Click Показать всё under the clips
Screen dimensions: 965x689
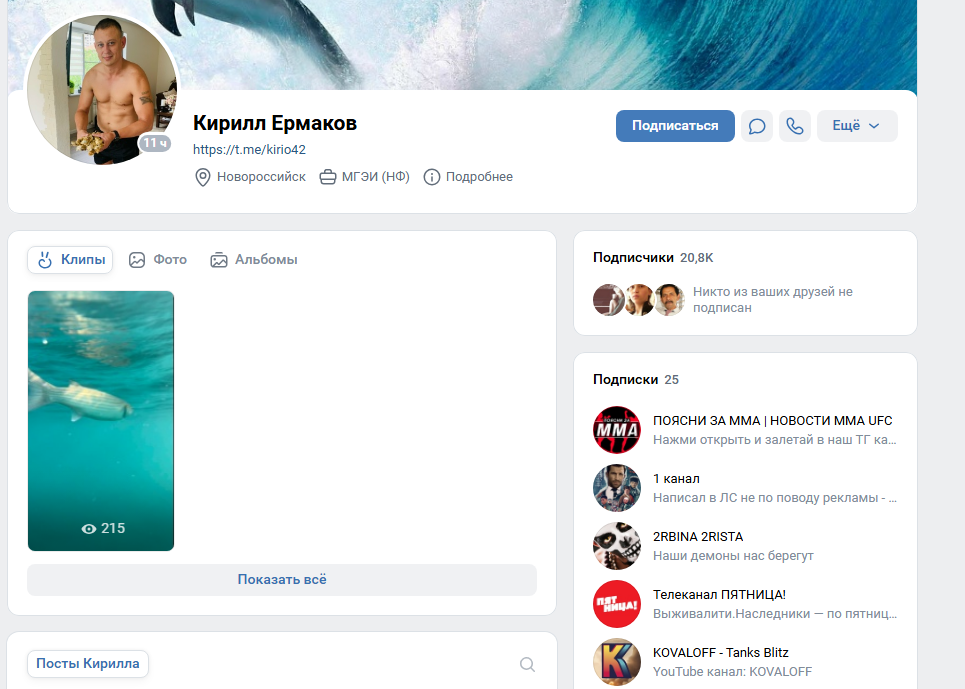(282, 580)
